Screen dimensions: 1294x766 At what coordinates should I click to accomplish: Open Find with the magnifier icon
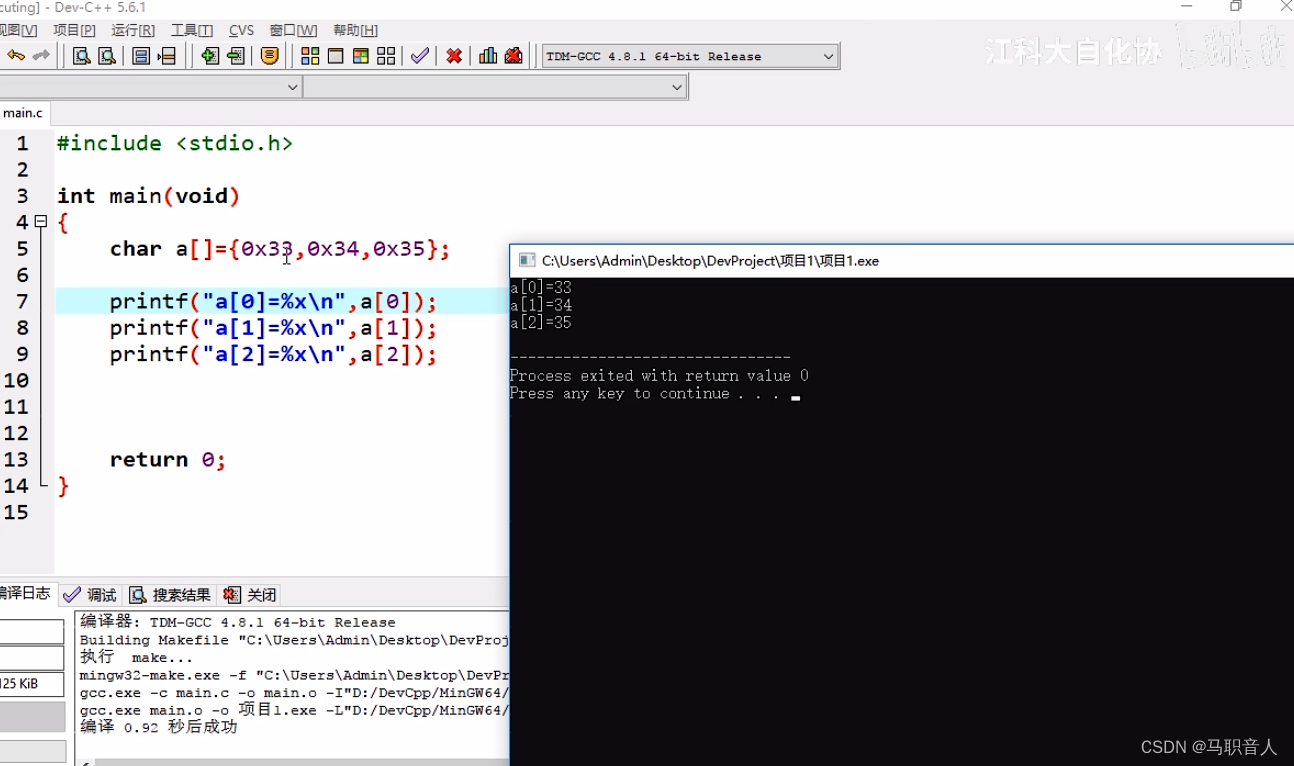coord(82,56)
